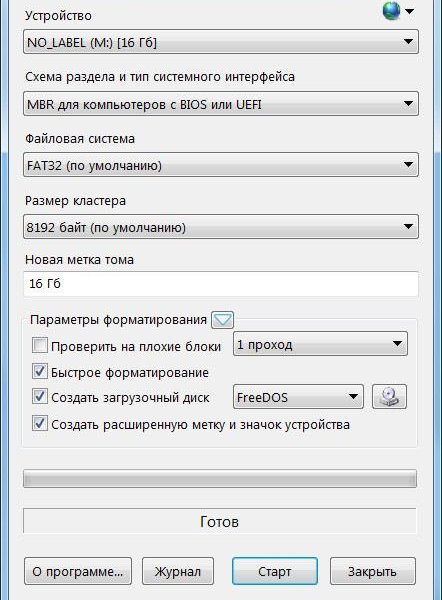Image resolution: width=442 pixels, height=600 pixels.
Task: Click the globe language icon
Action: [391, 11]
